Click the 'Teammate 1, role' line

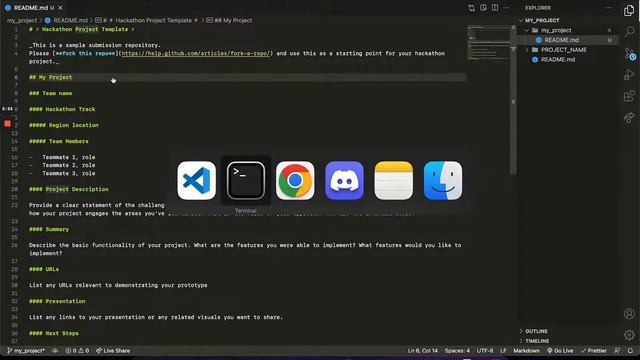click(x=62, y=157)
